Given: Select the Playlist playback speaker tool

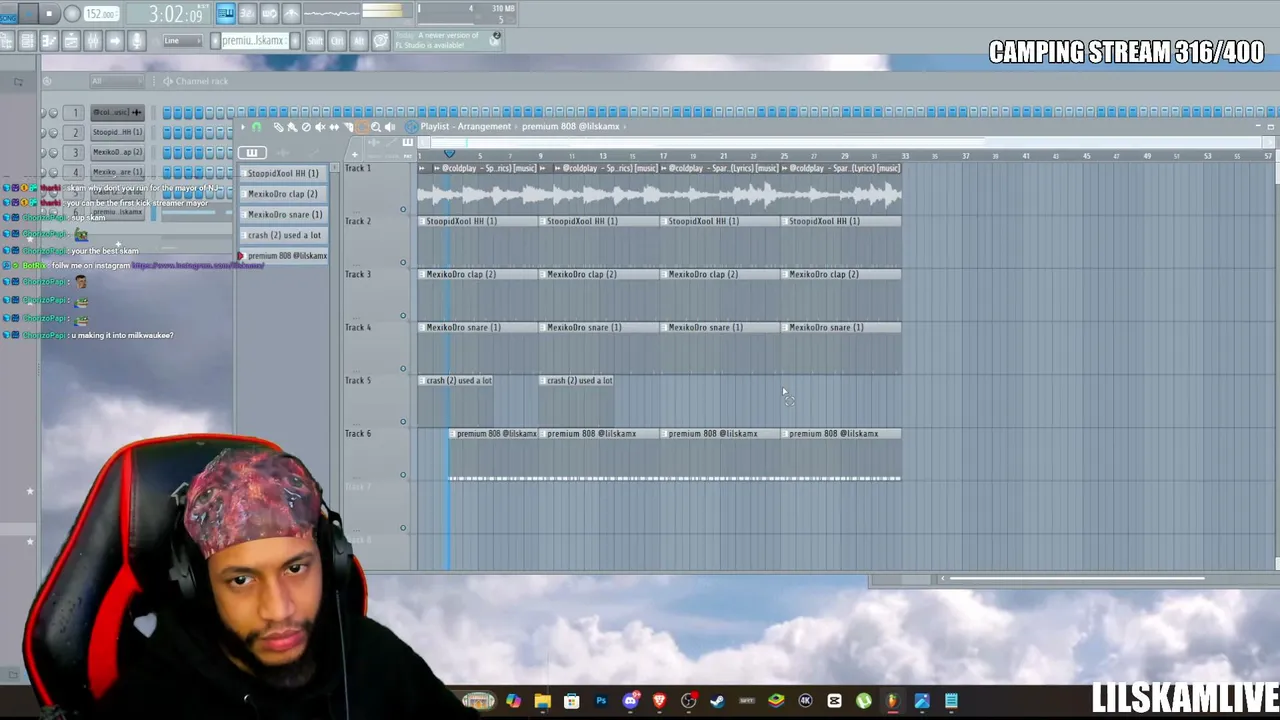Looking at the screenshot, I should click(x=390, y=127).
